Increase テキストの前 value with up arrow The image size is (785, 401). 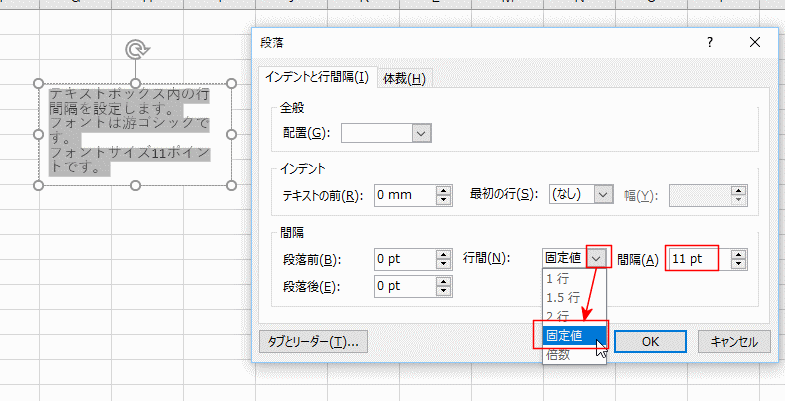[444, 190]
